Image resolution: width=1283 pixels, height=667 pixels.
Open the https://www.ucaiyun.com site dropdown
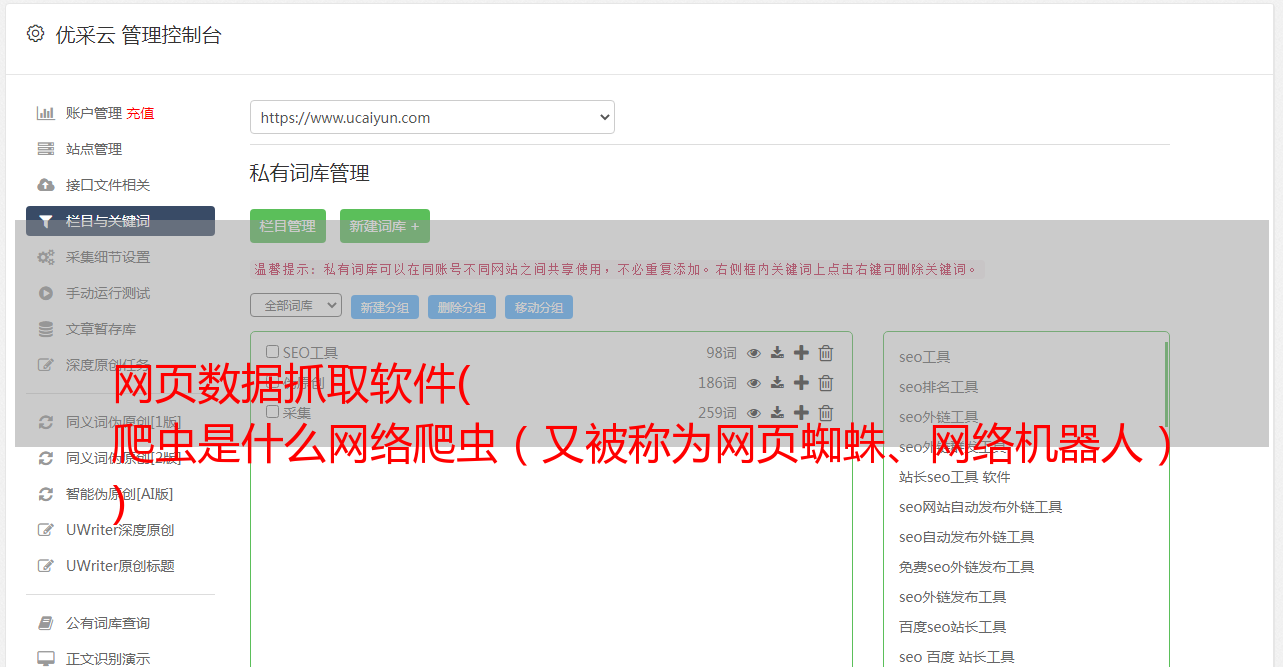pyautogui.click(x=432, y=117)
